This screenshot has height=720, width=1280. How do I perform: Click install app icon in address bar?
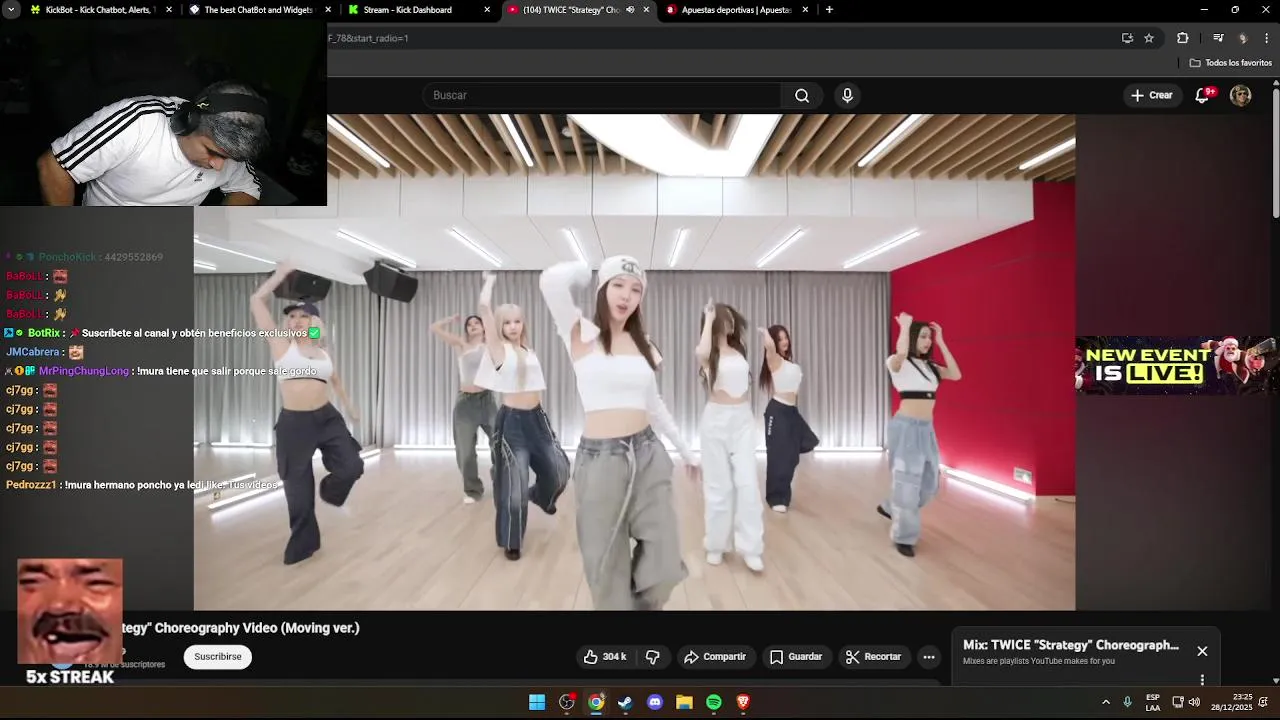pyautogui.click(x=1127, y=38)
